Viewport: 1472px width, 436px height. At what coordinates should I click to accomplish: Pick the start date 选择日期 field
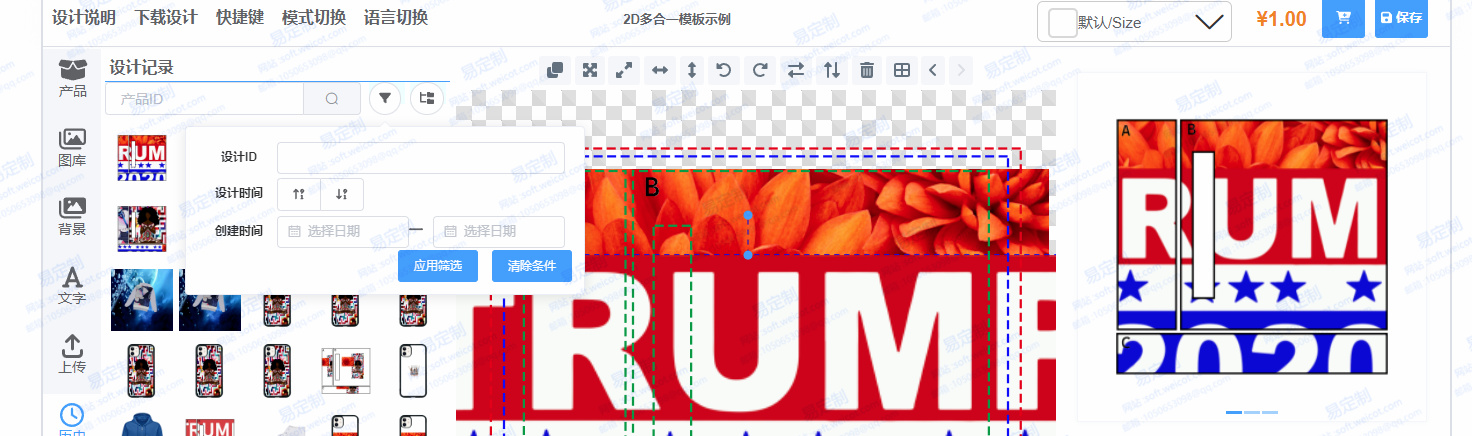[x=343, y=231]
